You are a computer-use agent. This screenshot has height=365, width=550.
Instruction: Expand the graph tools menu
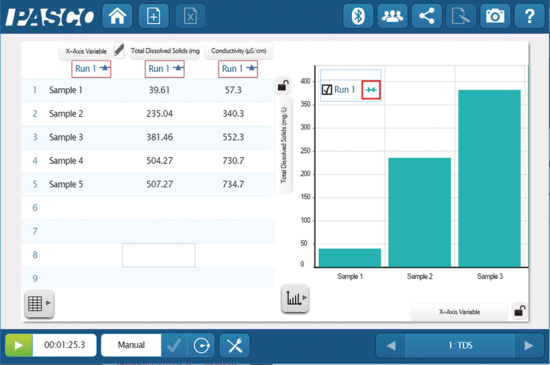click(295, 298)
